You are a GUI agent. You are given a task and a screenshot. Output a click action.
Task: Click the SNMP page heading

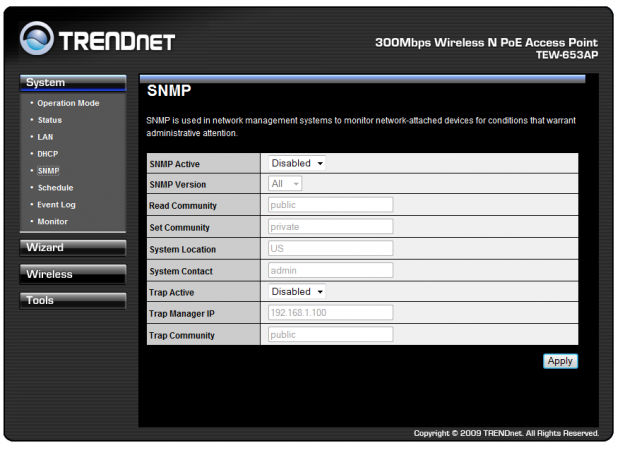pos(169,91)
